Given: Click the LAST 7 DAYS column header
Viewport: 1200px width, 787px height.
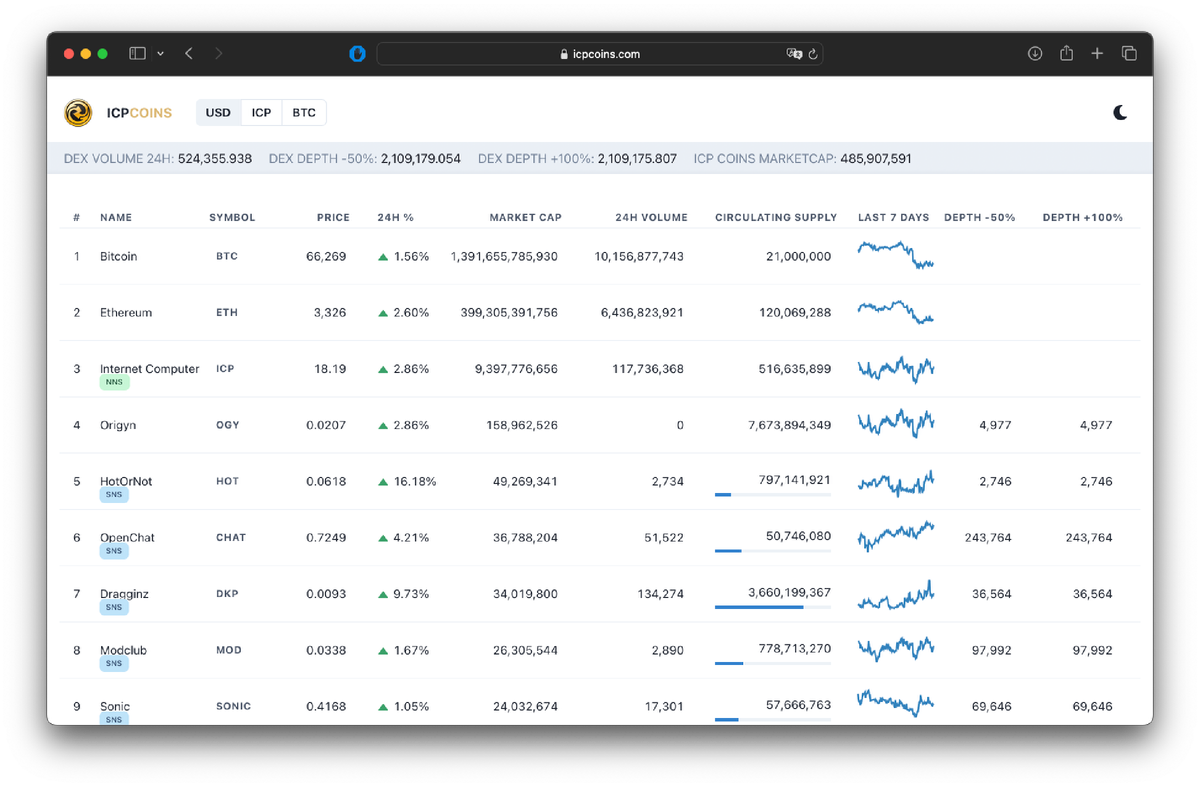Looking at the screenshot, I should [894, 217].
